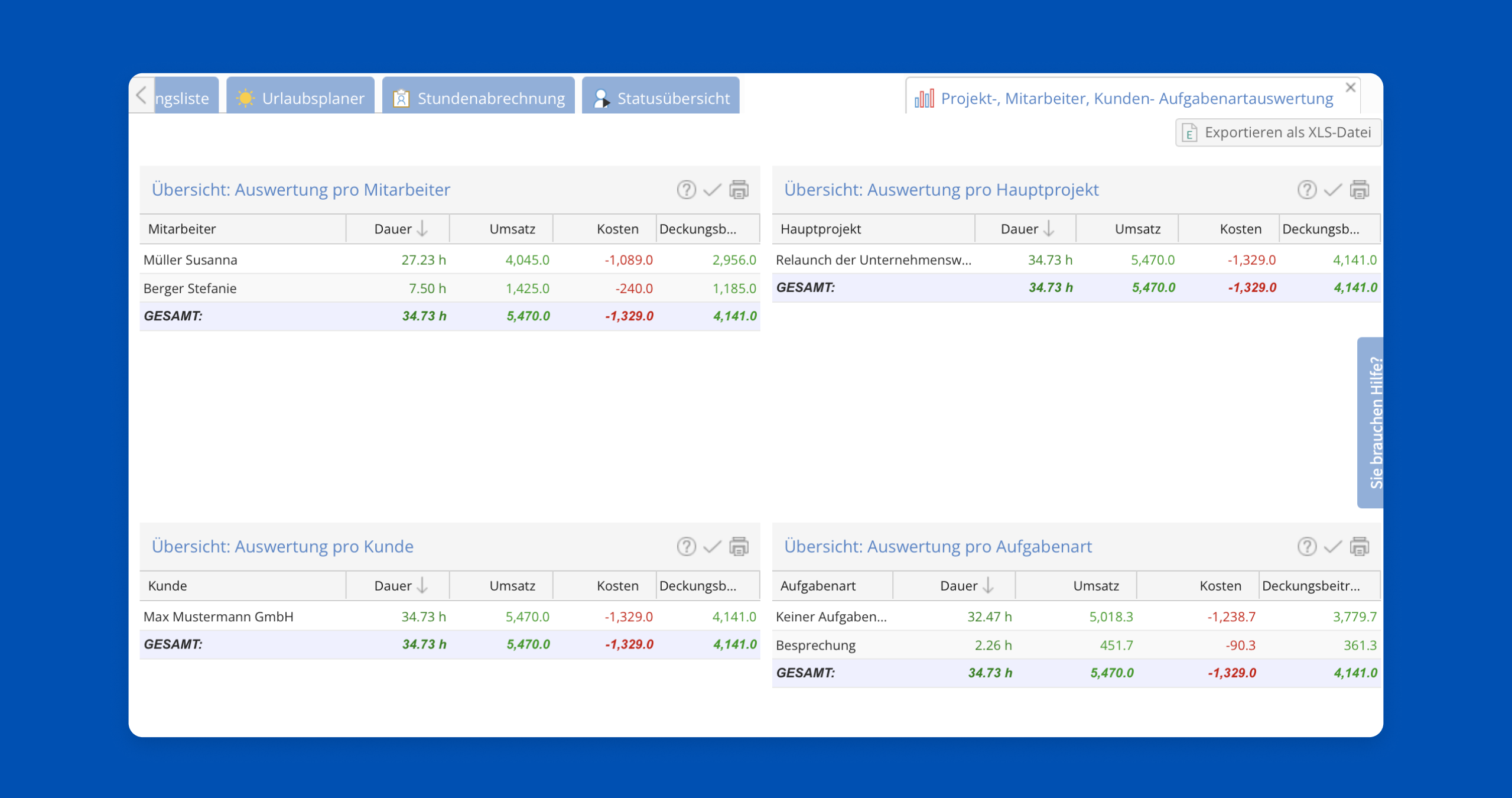The height and width of the screenshot is (798, 1512).
Task: Click print icon in Hauptprojekt overview panel
Action: click(1359, 190)
